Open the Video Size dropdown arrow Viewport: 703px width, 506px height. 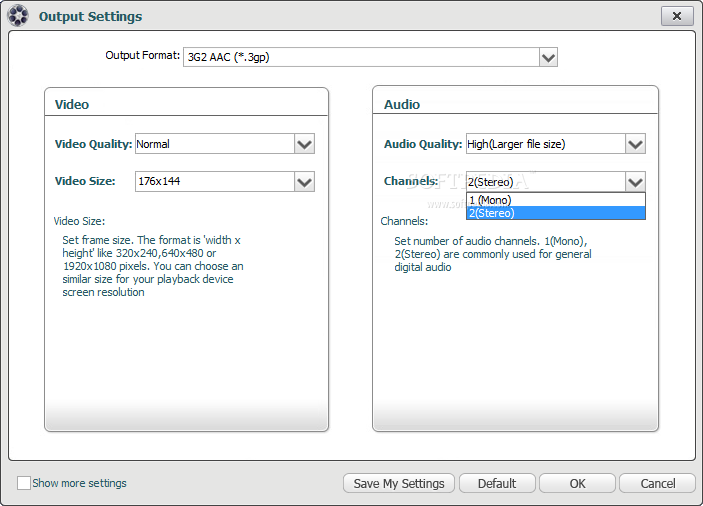tap(305, 182)
